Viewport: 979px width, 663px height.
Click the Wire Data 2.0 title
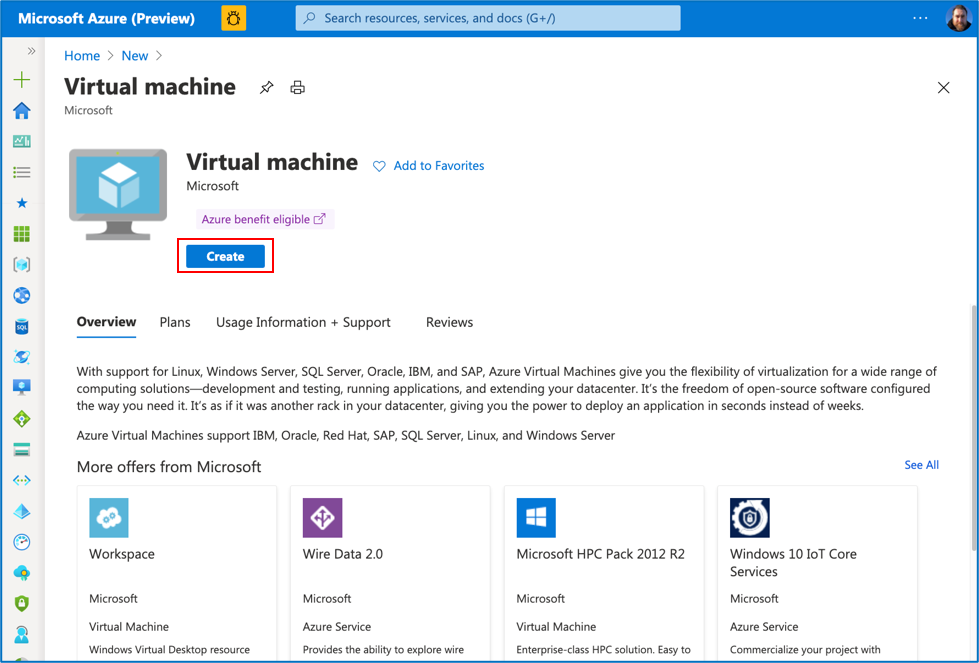[x=343, y=554]
